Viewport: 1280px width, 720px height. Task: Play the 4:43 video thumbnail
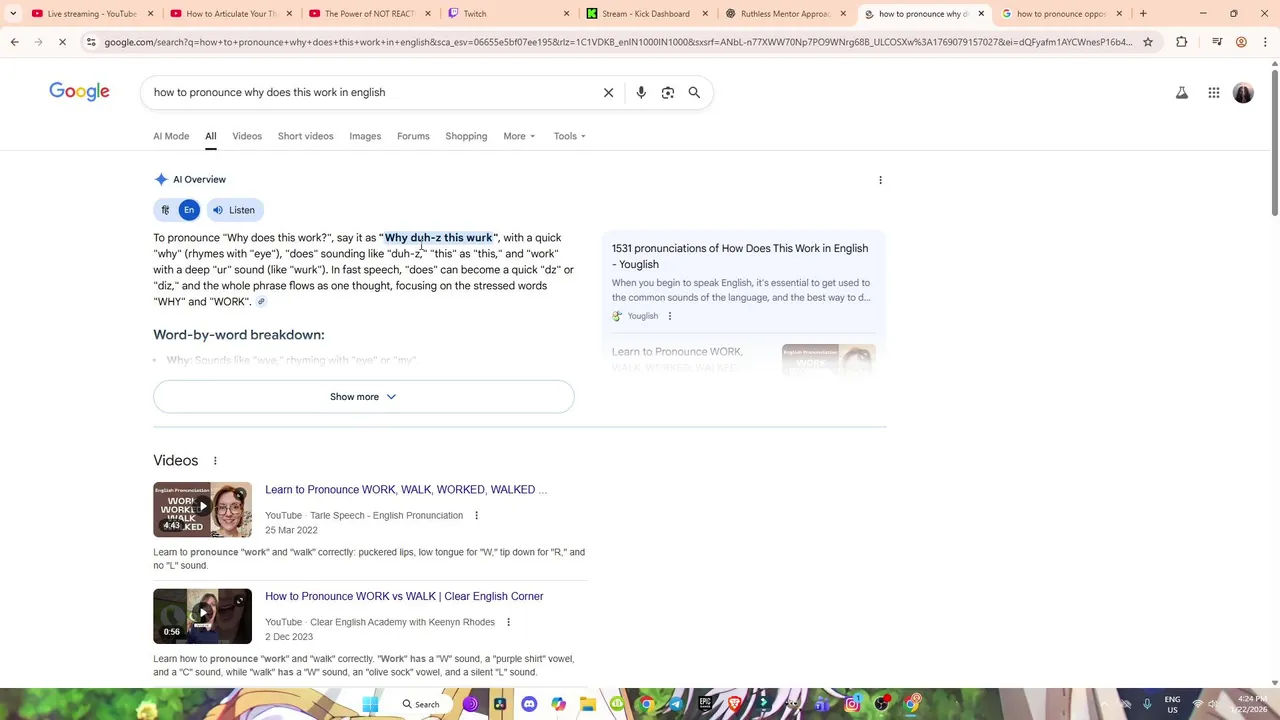[202, 510]
